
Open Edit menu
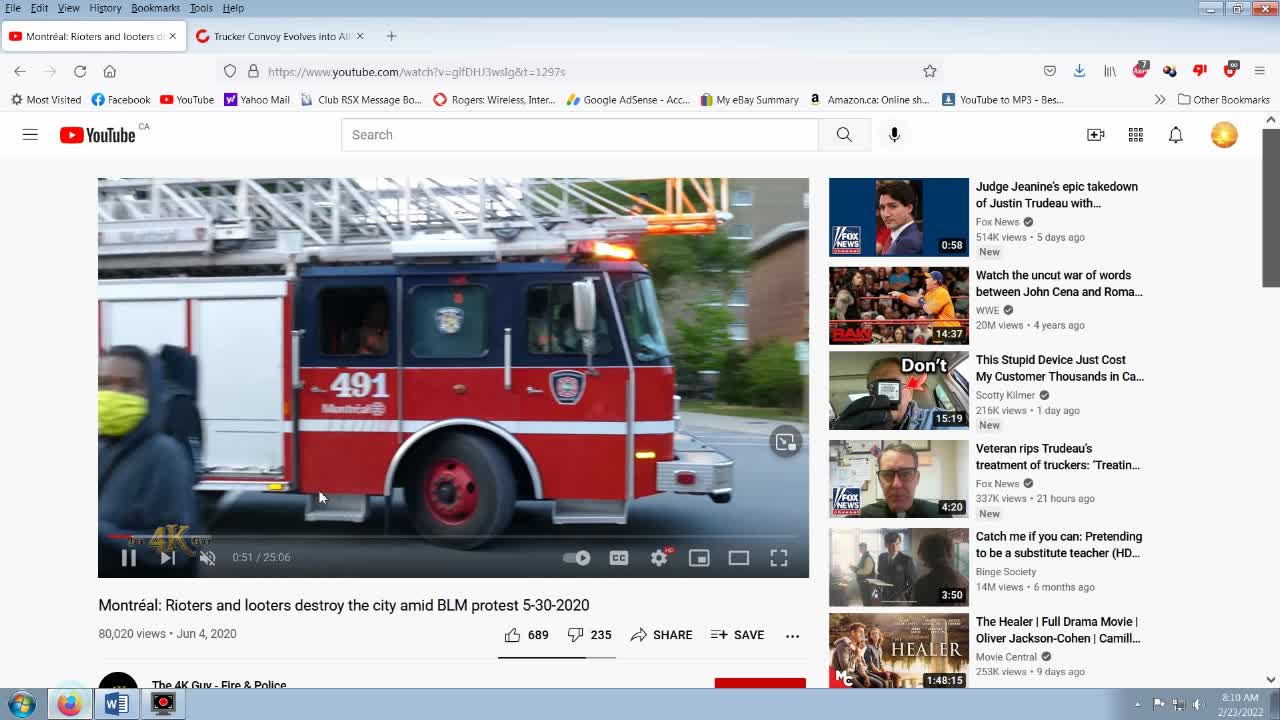tap(39, 8)
